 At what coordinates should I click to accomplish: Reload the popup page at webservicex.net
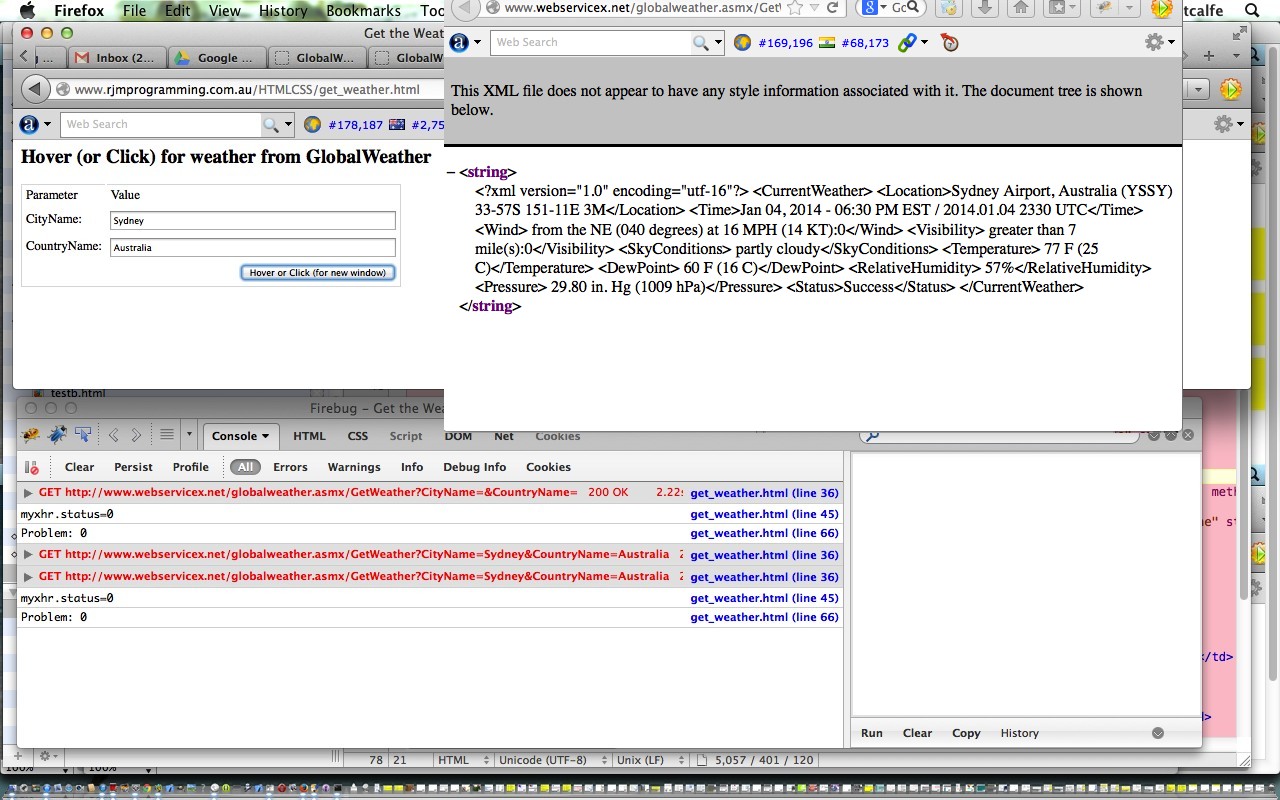(x=832, y=8)
